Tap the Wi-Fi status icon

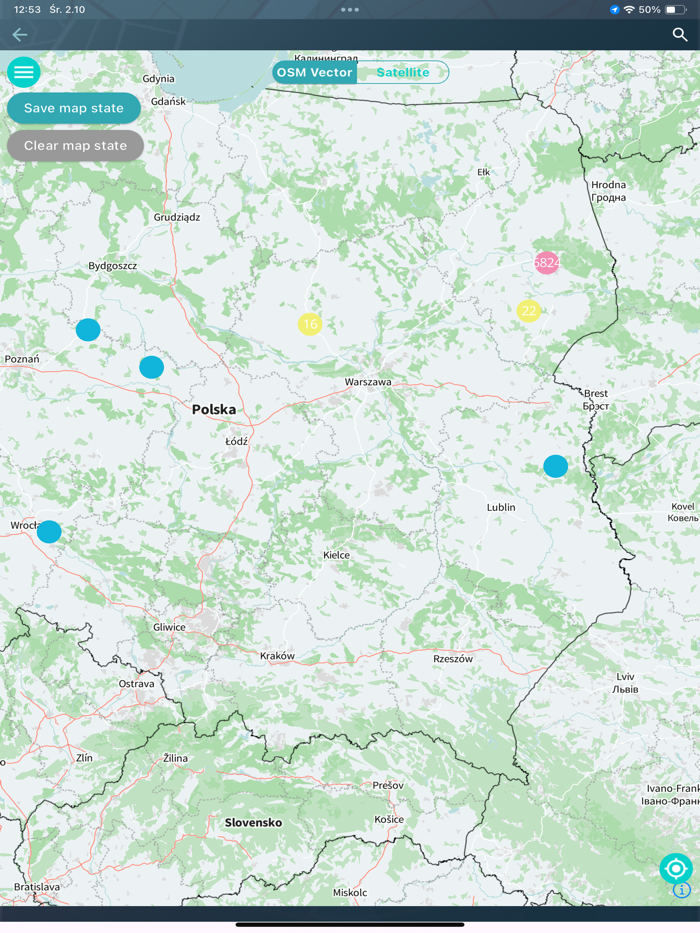629,10
